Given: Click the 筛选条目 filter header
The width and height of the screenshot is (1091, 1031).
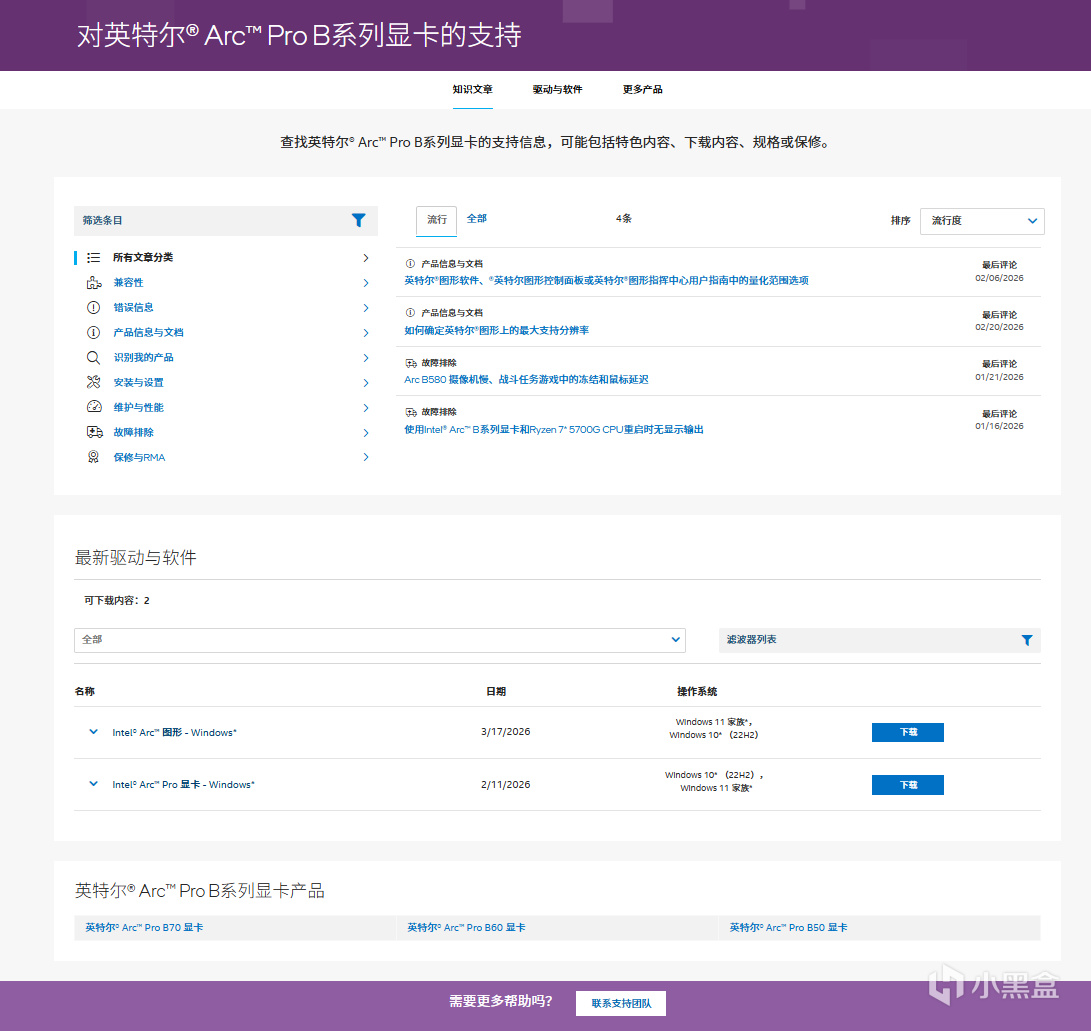Looking at the screenshot, I should click(x=225, y=221).
